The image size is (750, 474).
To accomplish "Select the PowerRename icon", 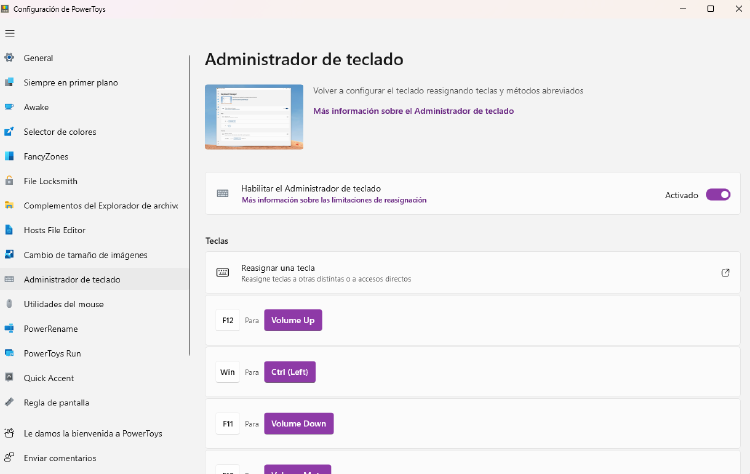I will [10, 329].
